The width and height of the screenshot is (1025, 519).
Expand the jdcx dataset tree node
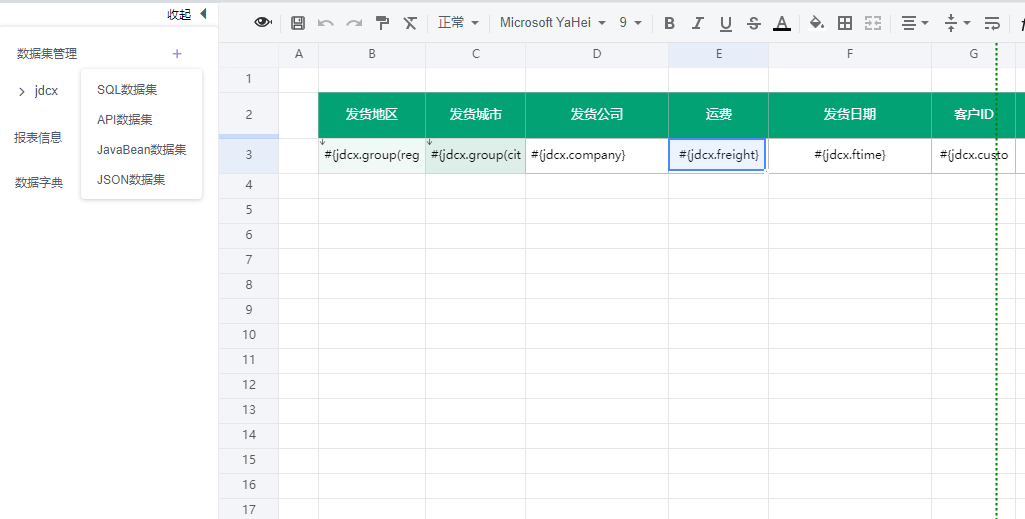(x=22, y=92)
